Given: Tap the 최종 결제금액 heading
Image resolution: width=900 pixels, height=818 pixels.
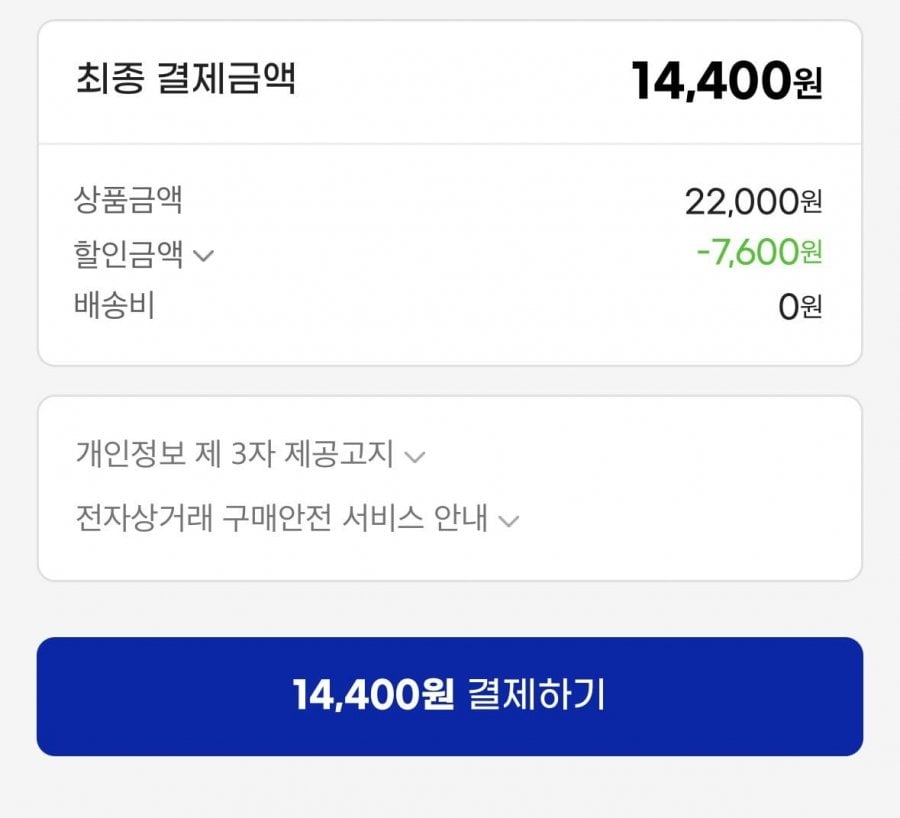Looking at the screenshot, I should point(186,78).
